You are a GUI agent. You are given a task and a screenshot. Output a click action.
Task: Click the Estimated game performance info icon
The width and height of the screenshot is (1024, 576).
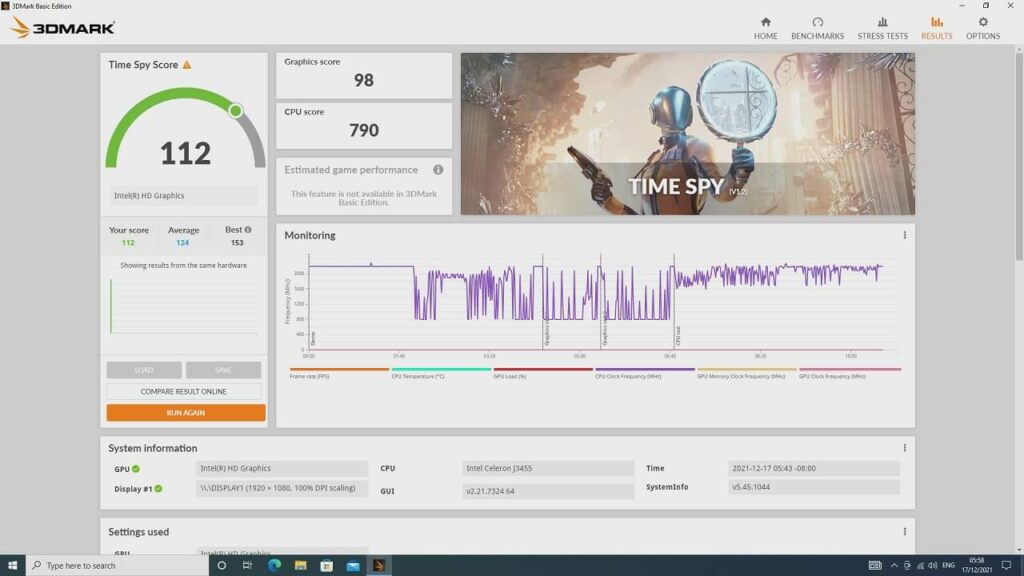point(438,170)
